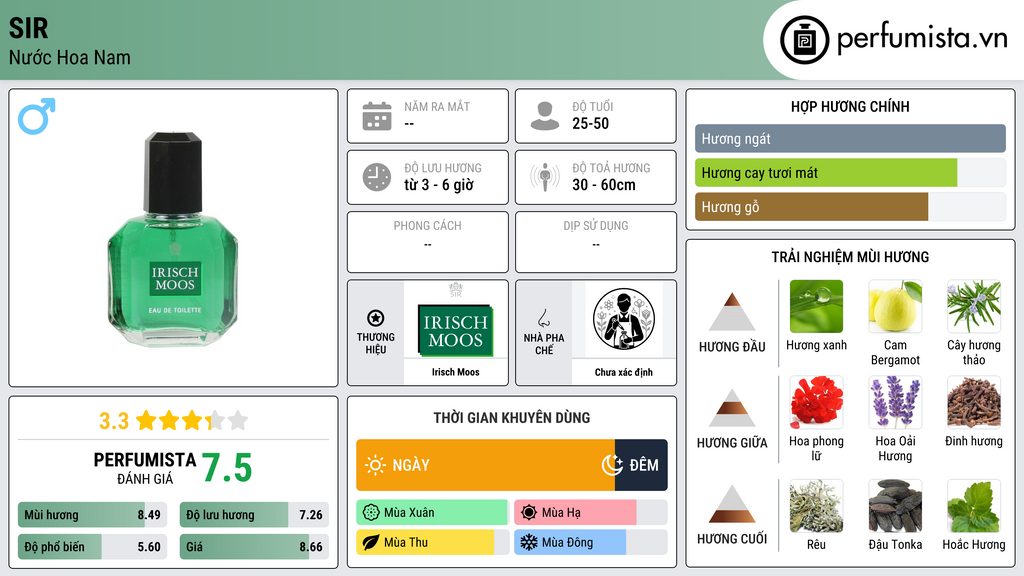Click the male gender symbol icon
1024x576 pixels.
[37, 116]
